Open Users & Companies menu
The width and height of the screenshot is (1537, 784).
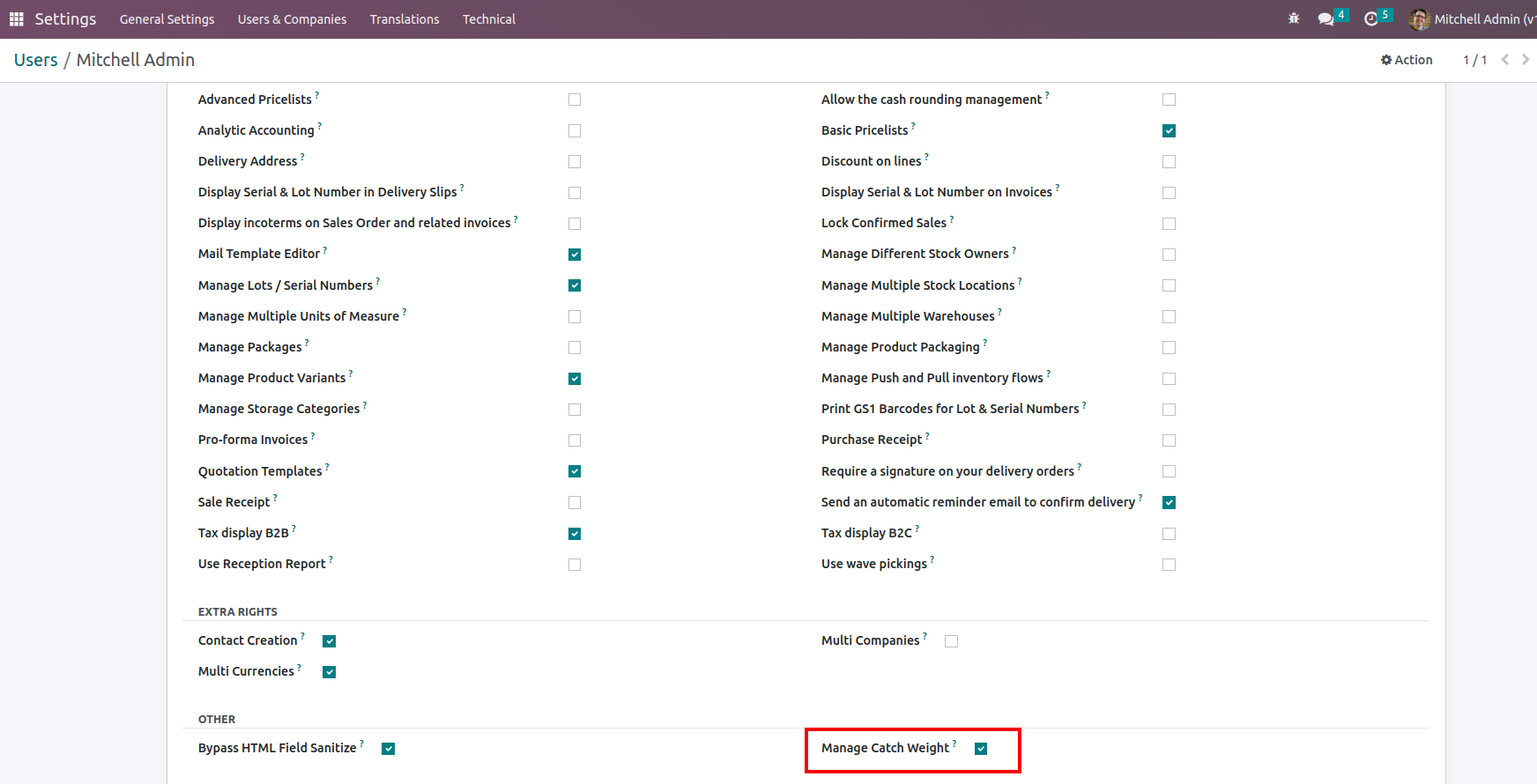coord(292,19)
